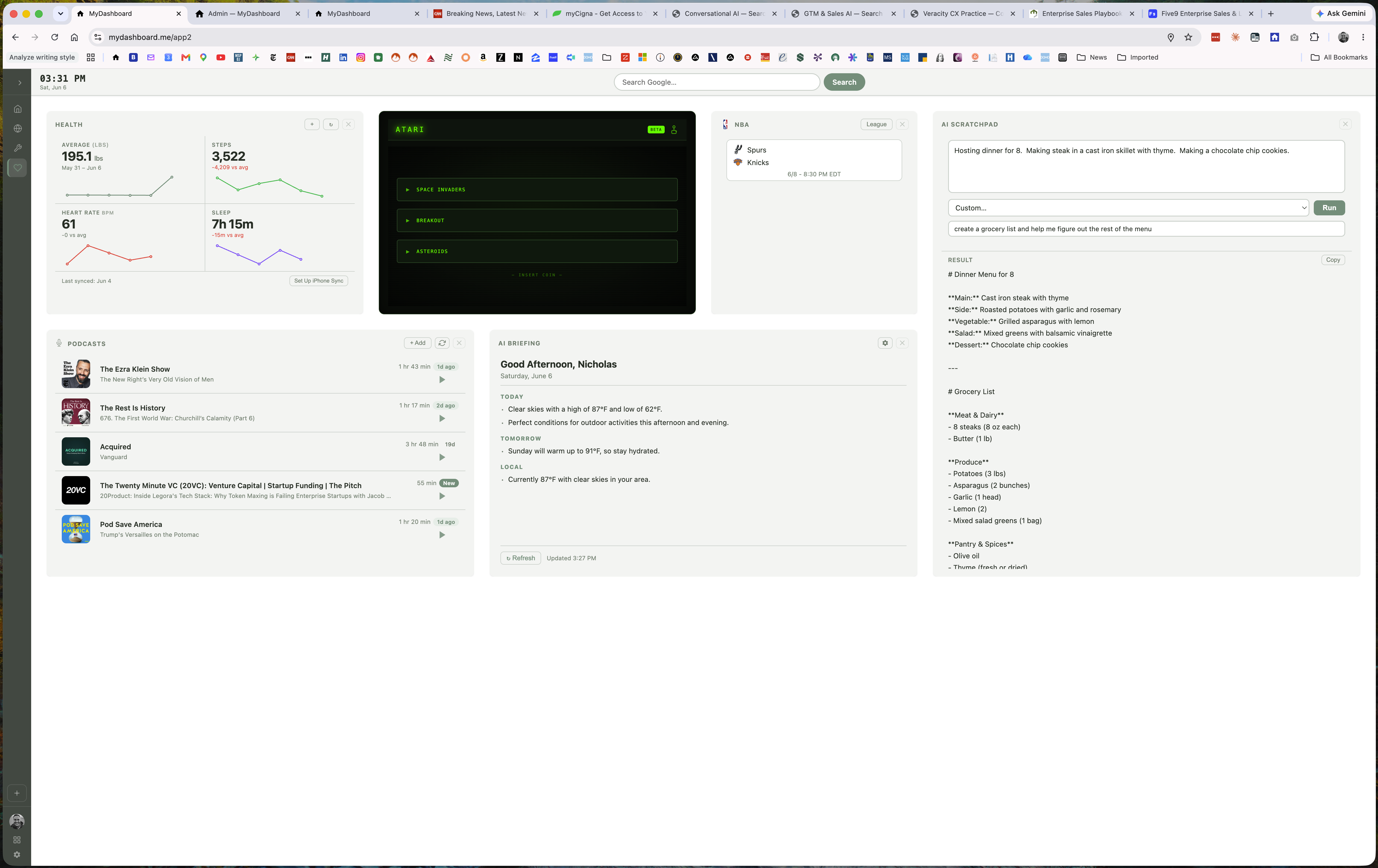The width and height of the screenshot is (1378, 868).
Task: Close the AI Briefing widget
Action: point(902,343)
